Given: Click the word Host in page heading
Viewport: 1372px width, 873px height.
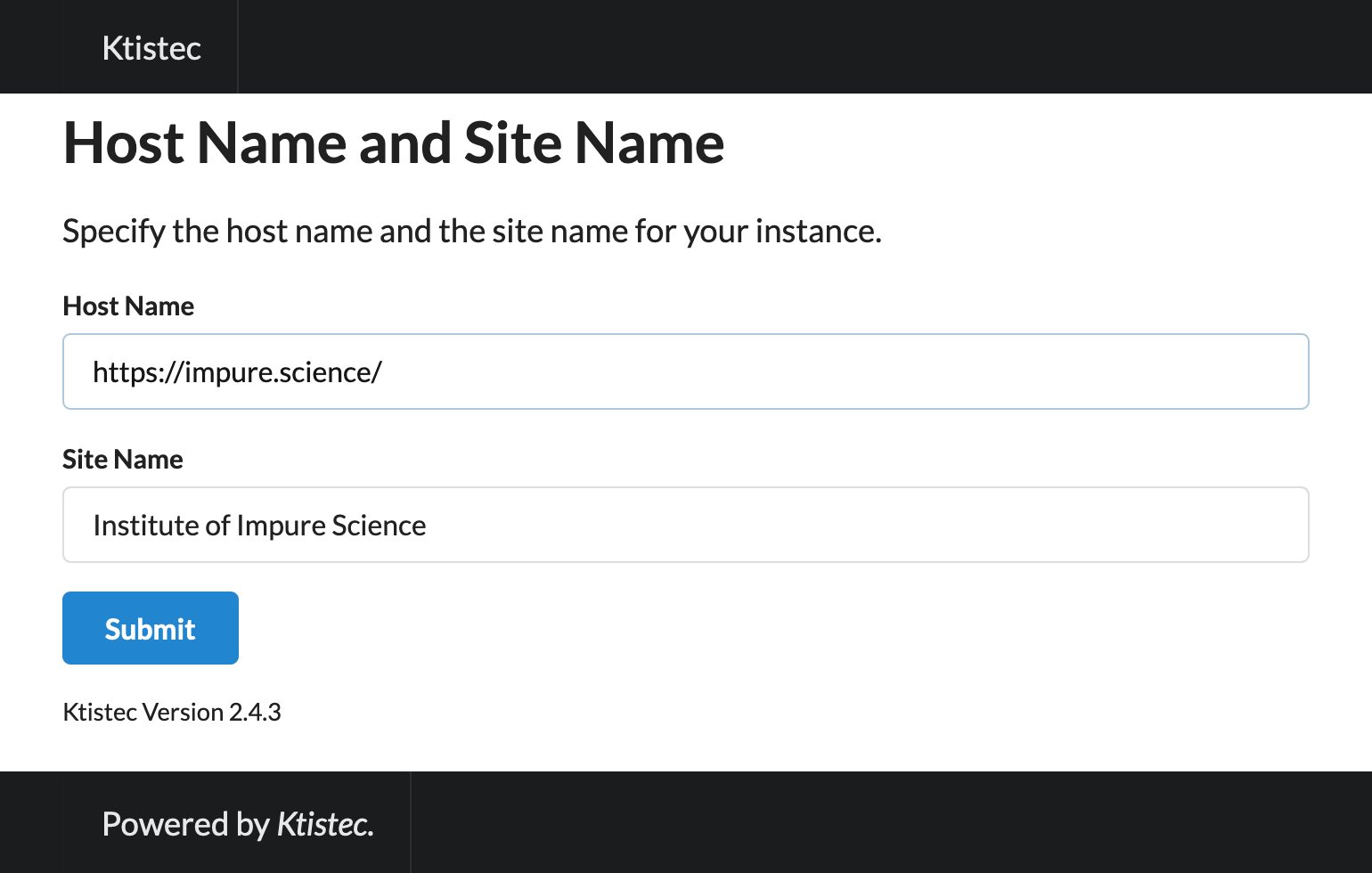Looking at the screenshot, I should point(123,143).
